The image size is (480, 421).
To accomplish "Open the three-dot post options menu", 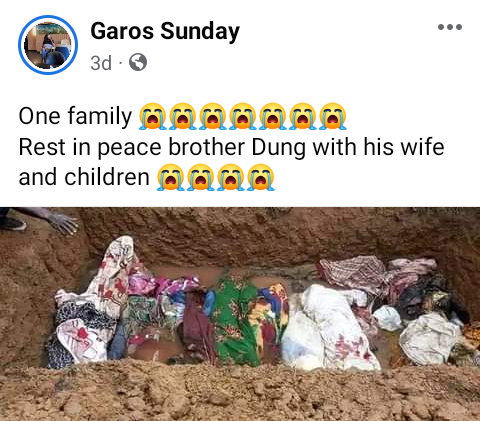I will [x=450, y=27].
